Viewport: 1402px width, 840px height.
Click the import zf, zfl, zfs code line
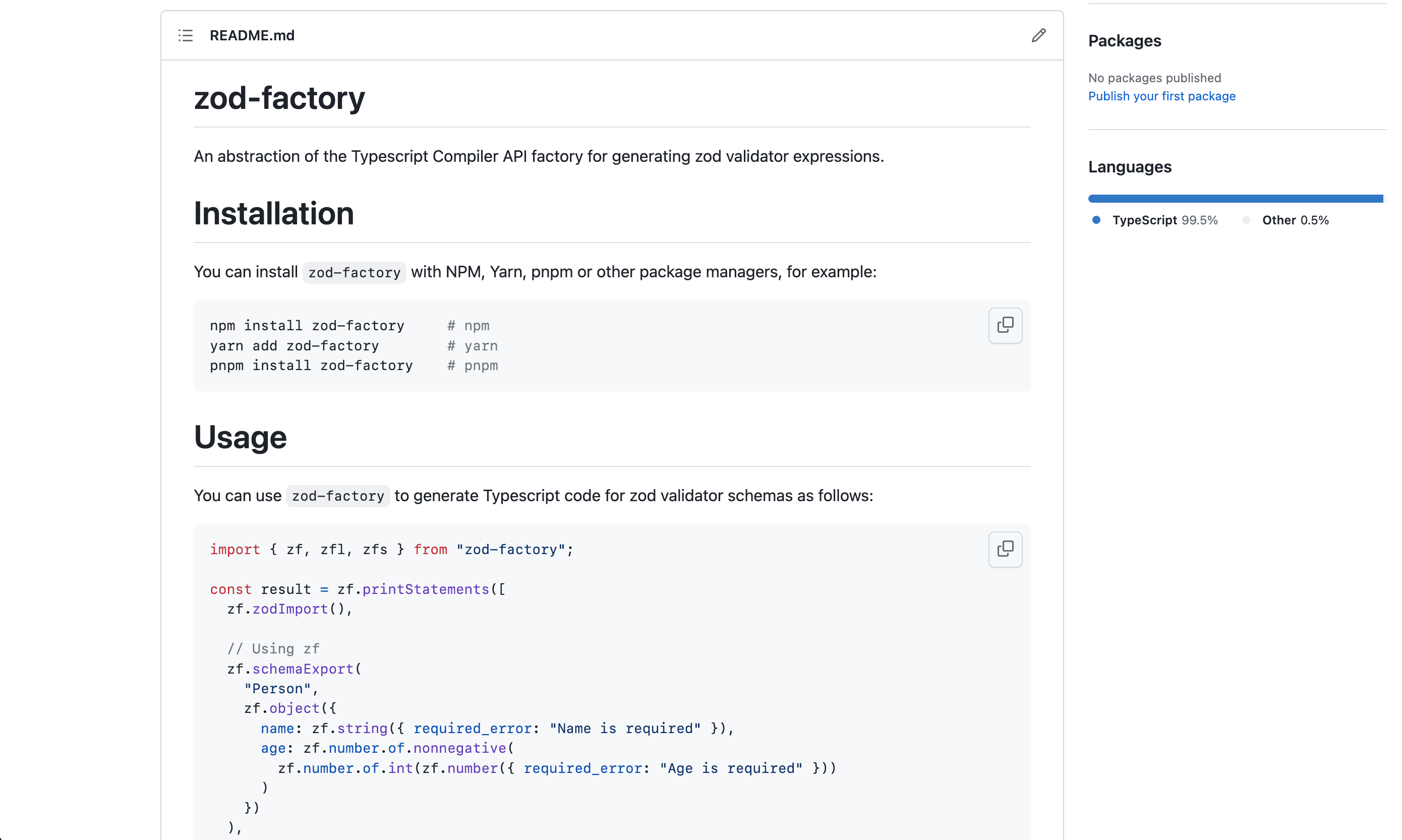392,549
